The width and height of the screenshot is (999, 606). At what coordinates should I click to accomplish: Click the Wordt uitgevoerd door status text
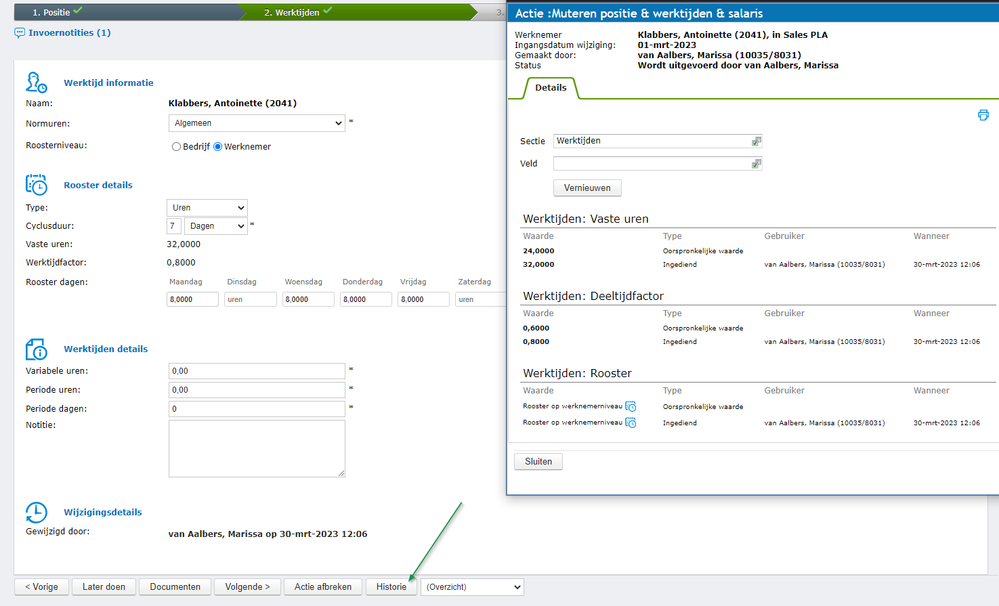[x=738, y=66]
